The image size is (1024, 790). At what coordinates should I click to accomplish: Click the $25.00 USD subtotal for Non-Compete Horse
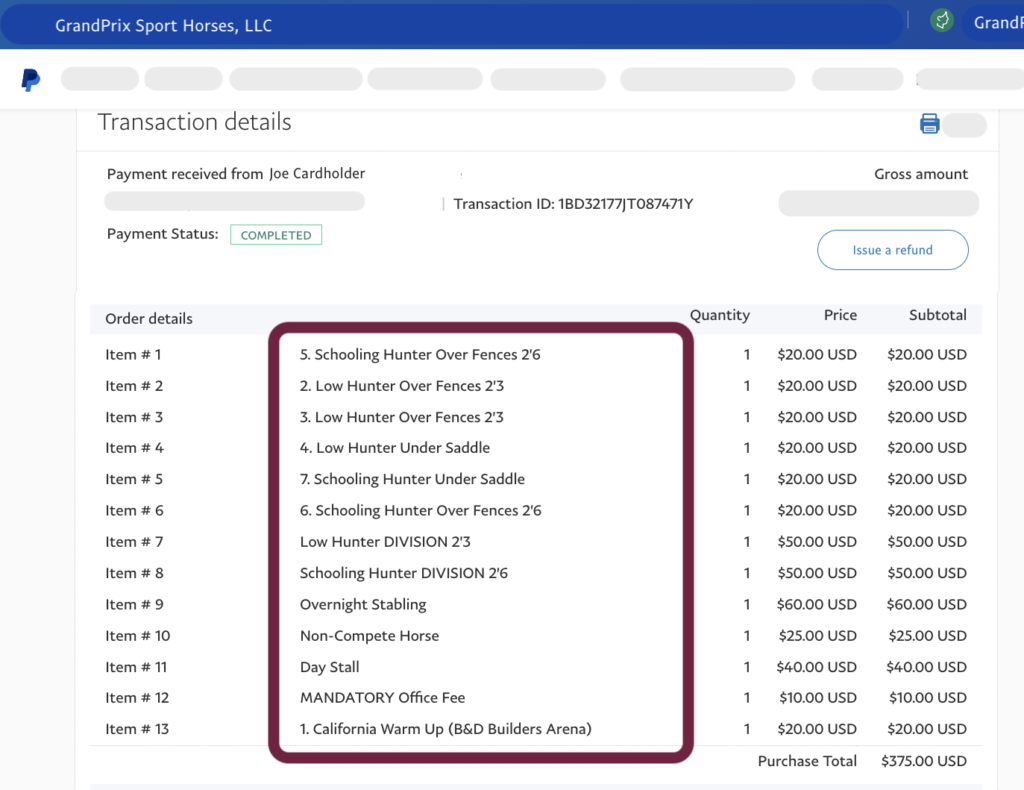pyautogui.click(x=927, y=636)
